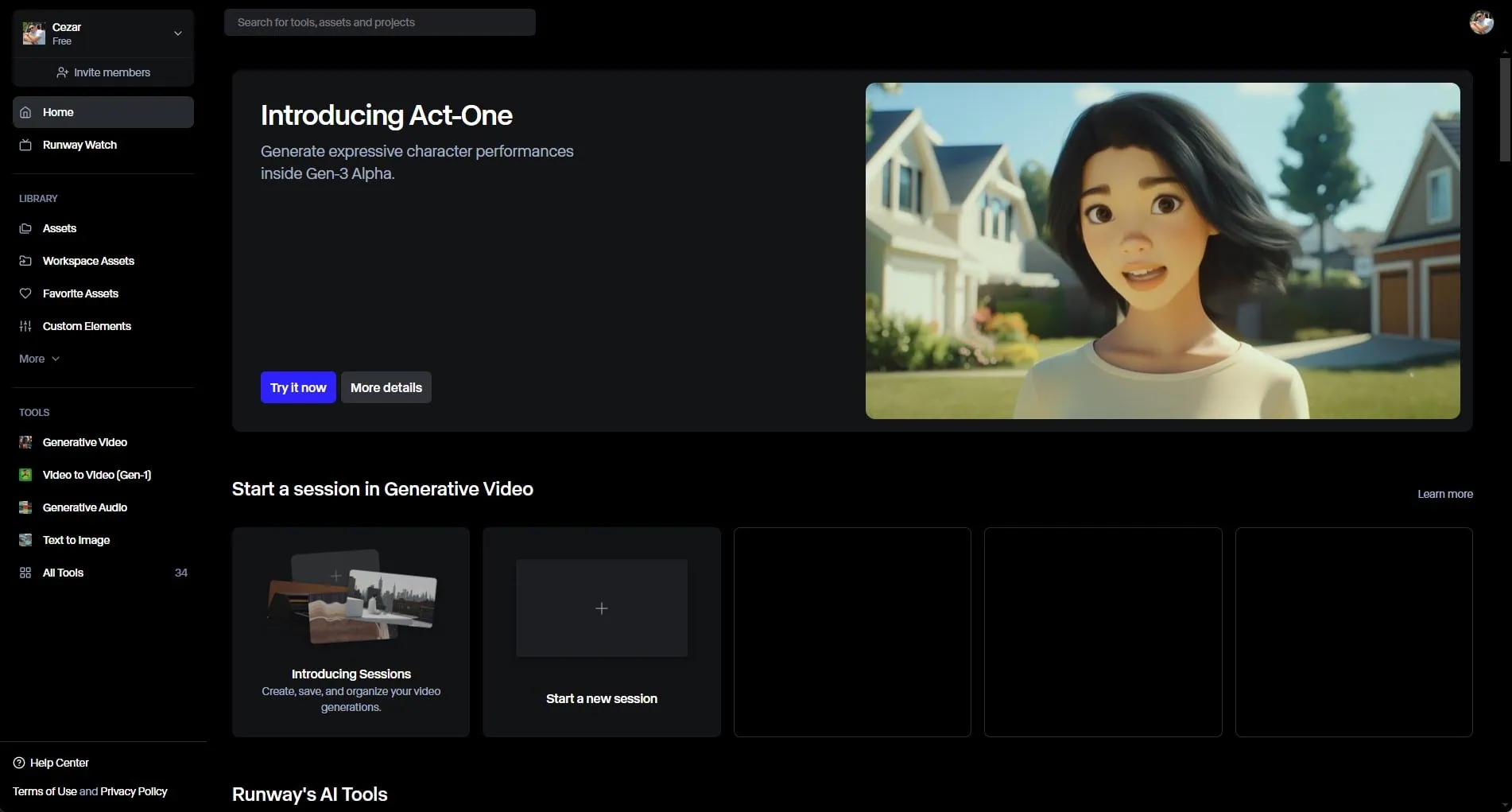This screenshot has height=812, width=1512.
Task: Click the Introducing Act-One heading
Action: [386, 115]
